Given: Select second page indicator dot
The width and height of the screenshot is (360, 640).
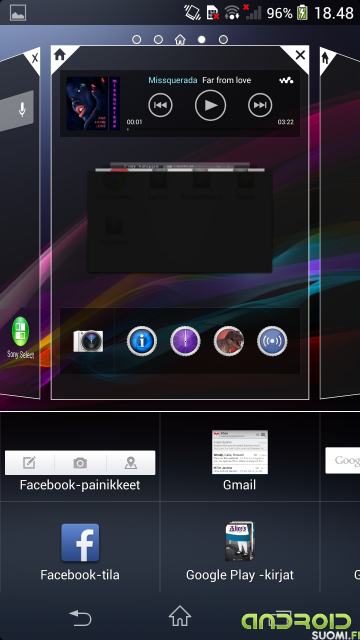Looking at the screenshot, I should 158,40.
